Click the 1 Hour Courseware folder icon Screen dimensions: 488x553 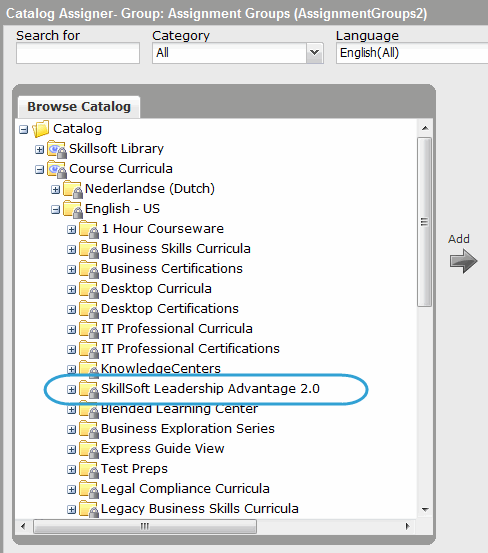[x=89, y=229]
